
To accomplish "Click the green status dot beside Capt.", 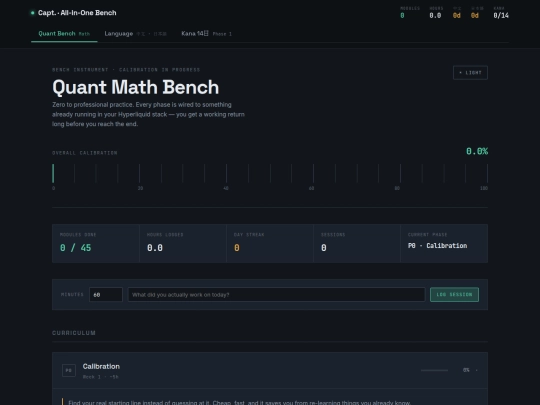I will [33, 13].
